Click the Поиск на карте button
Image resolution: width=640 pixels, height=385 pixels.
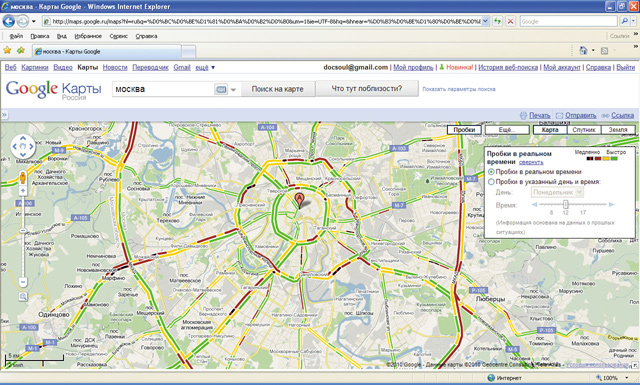278,89
